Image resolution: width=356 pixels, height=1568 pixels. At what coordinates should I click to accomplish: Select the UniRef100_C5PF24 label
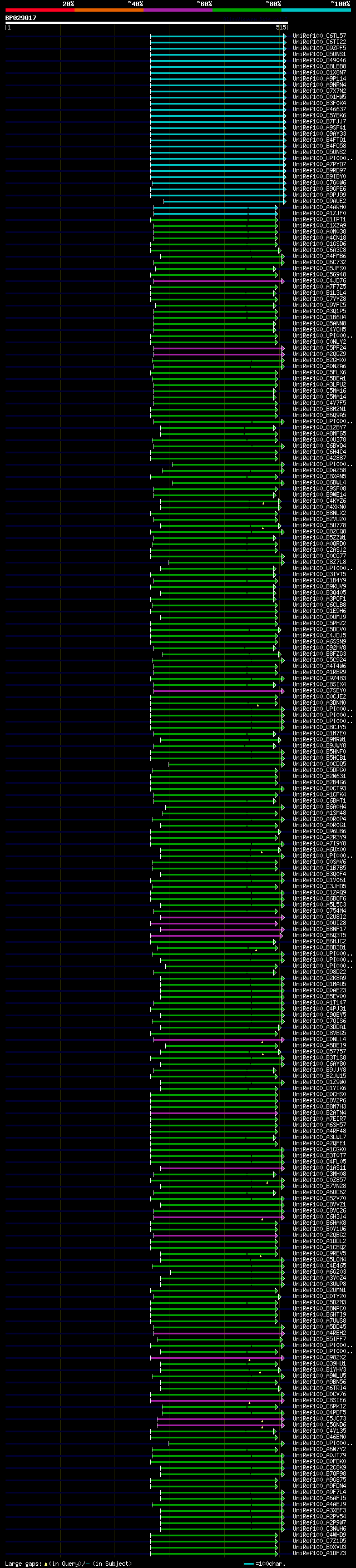(319, 348)
